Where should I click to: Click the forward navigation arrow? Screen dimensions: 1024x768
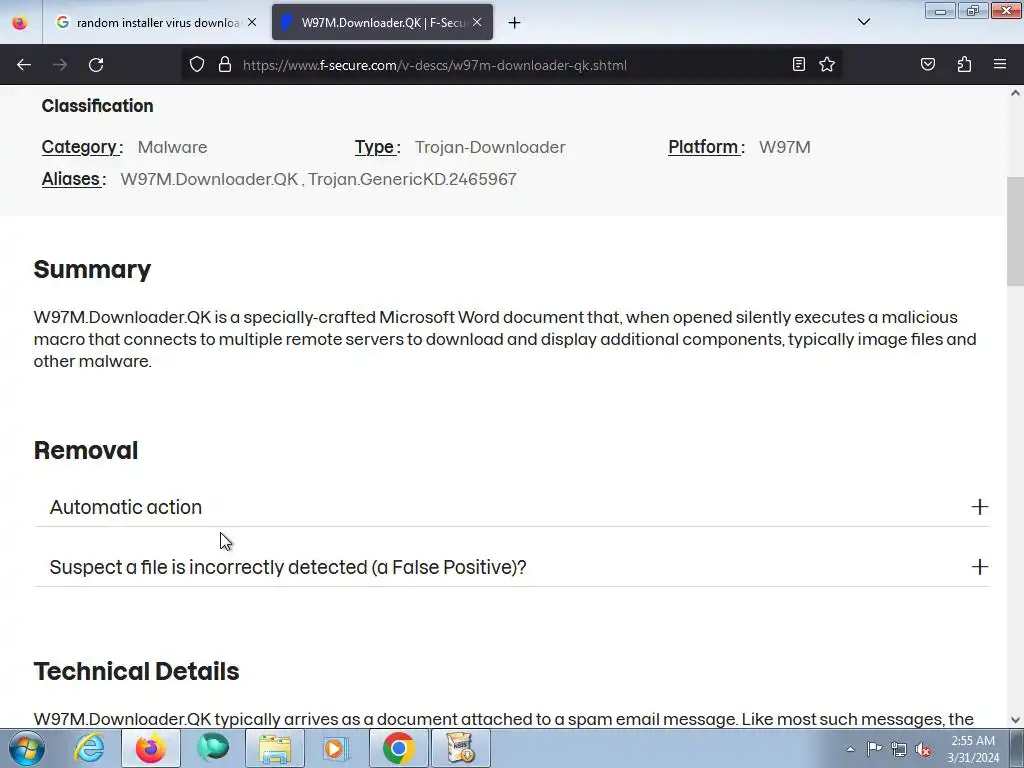(x=60, y=65)
